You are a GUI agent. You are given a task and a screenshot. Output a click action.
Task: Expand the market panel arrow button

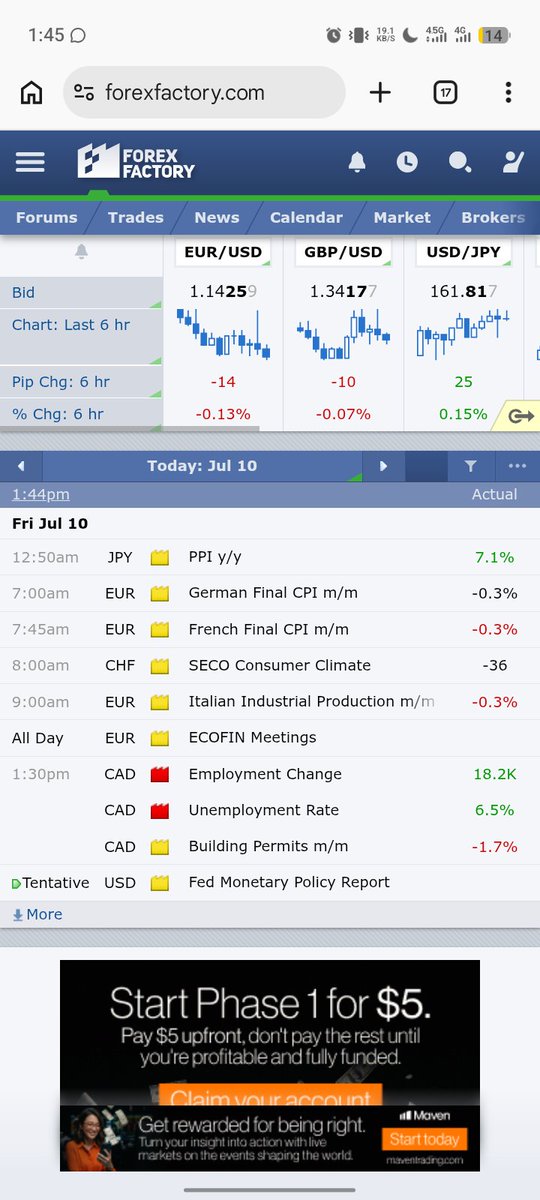pyautogui.click(x=520, y=416)
